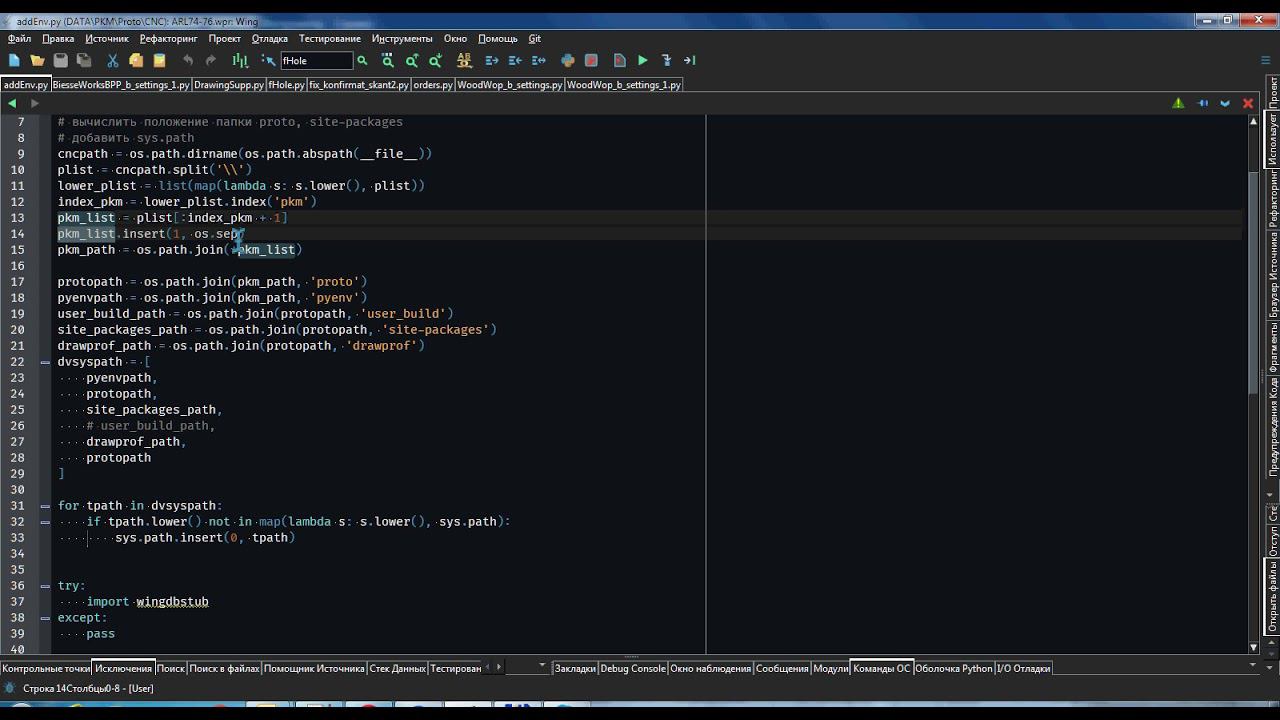Open the Поиск в файлах panel tab
This screenshot has width=1280, height=720.
pyautogui.click(x=224, y=668)
